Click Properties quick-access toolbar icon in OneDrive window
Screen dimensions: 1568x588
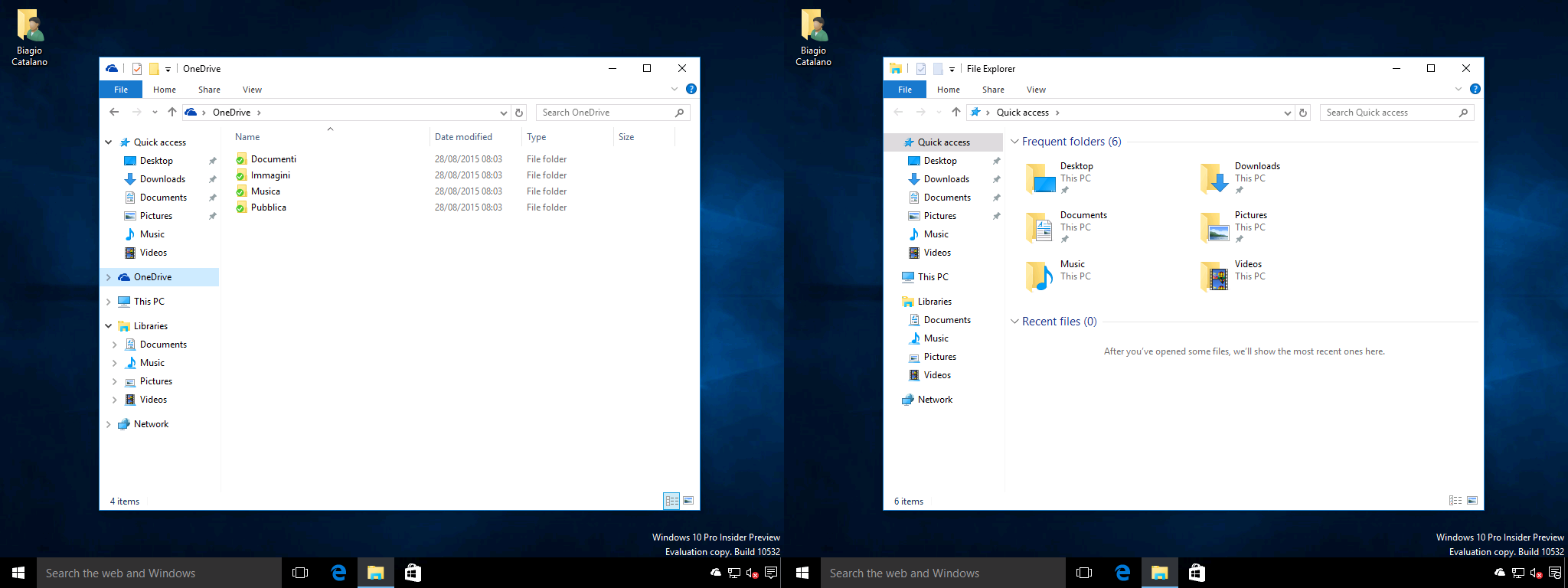pos(137,69)
